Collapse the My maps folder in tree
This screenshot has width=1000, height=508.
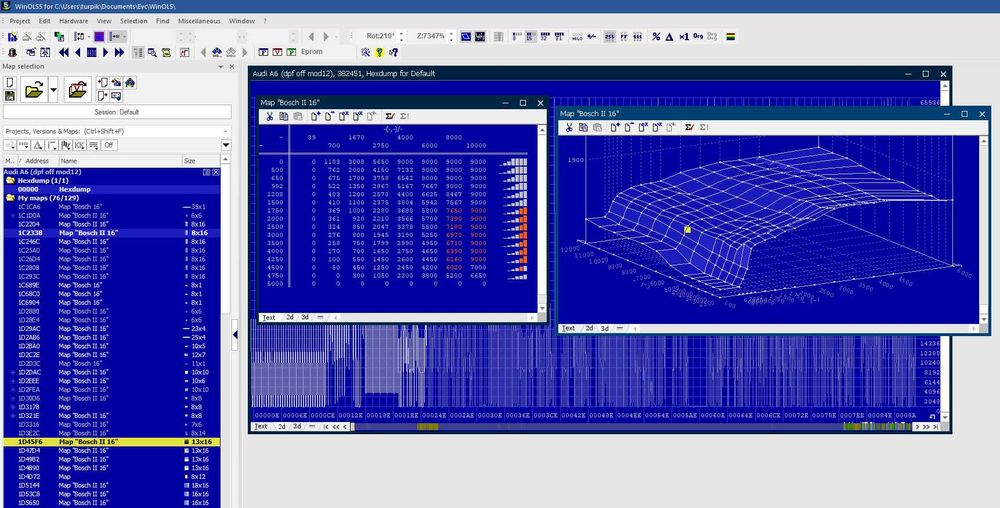(10, 198)
